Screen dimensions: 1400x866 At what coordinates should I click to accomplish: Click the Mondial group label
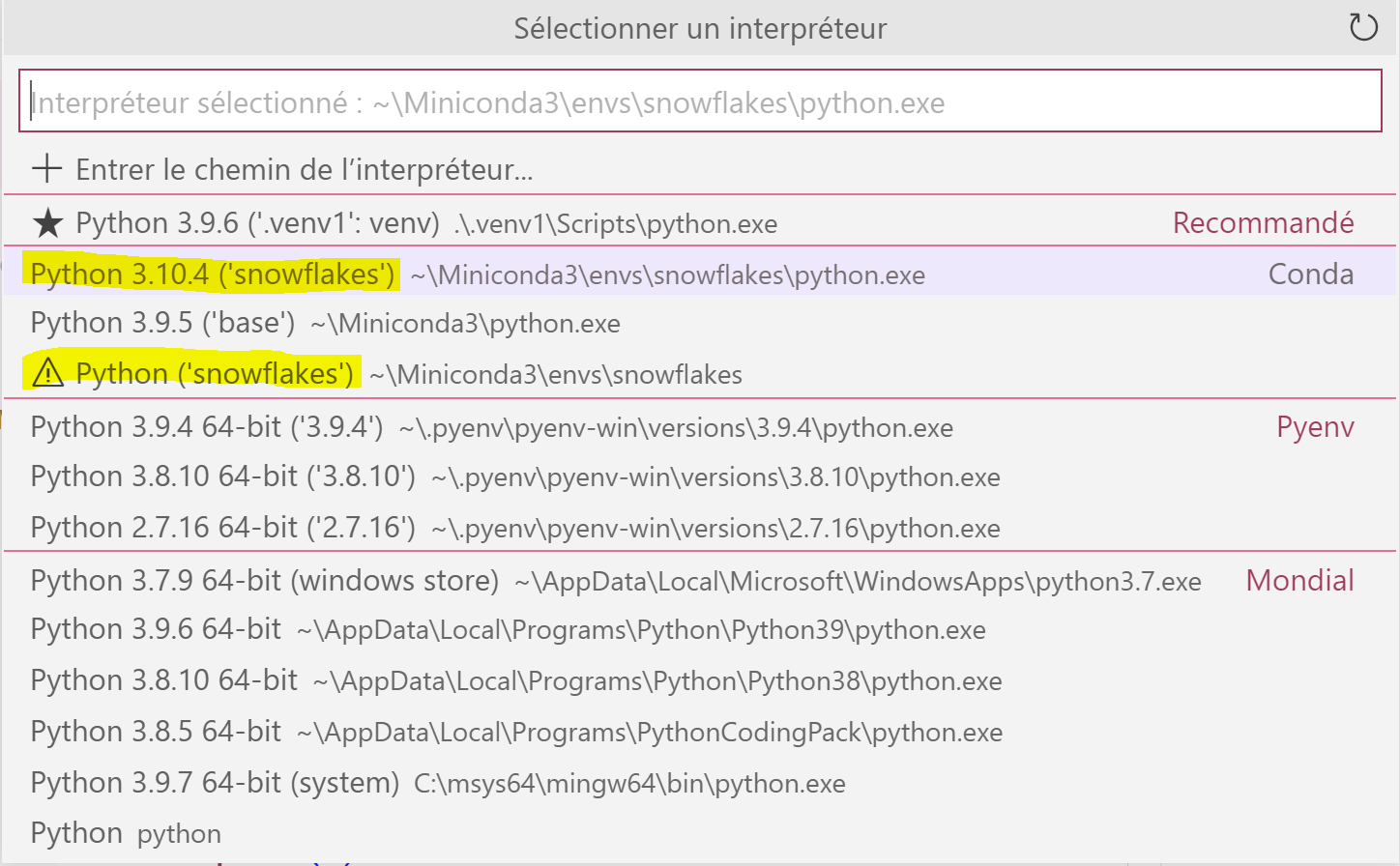(x=1300, y=581)
